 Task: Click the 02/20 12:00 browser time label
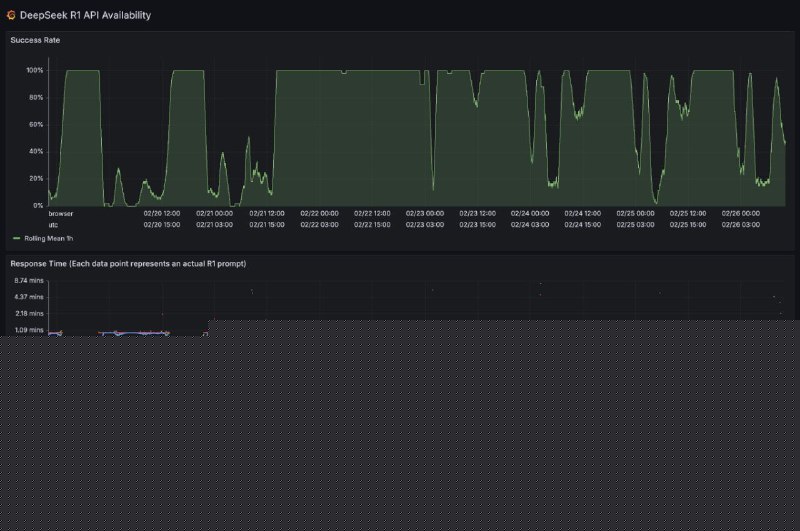(162, 214)
